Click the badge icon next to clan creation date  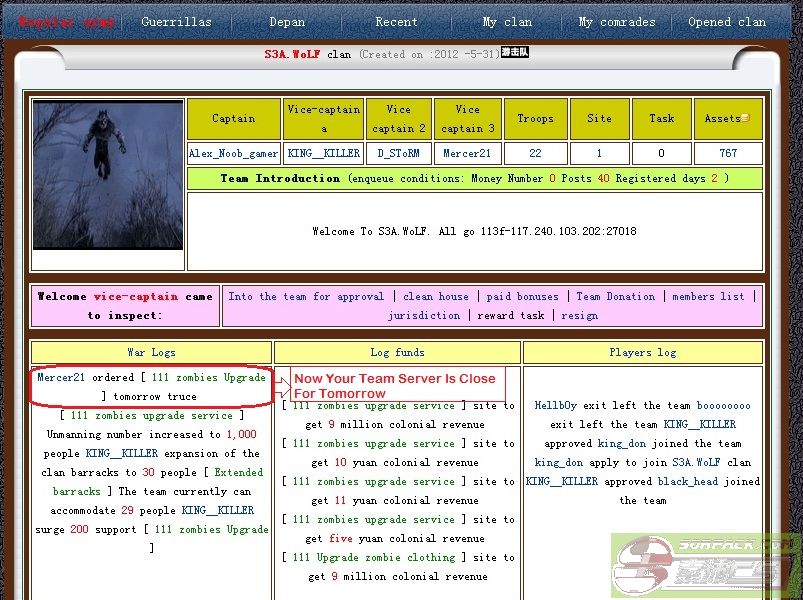pos(514,53)
